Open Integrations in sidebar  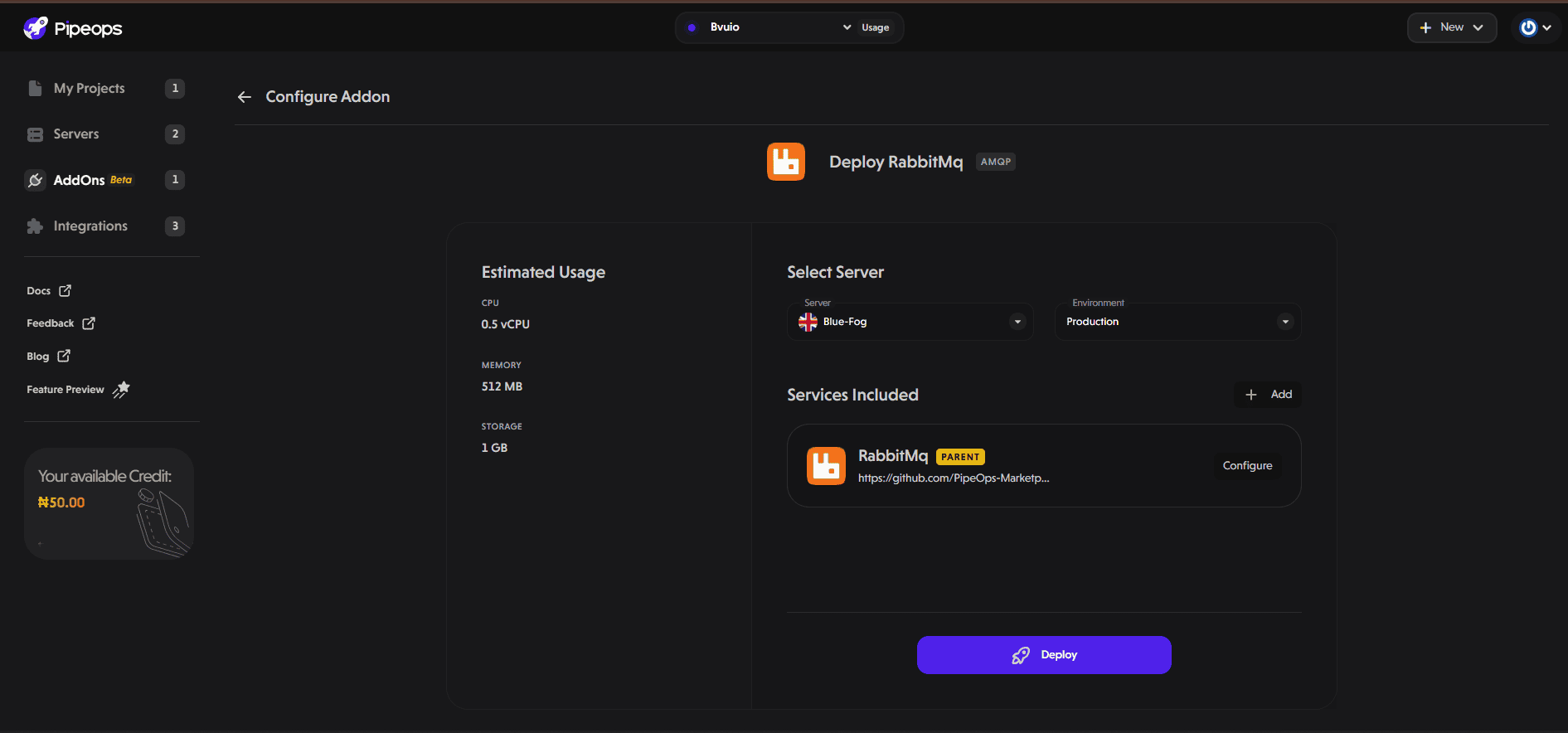90,226
